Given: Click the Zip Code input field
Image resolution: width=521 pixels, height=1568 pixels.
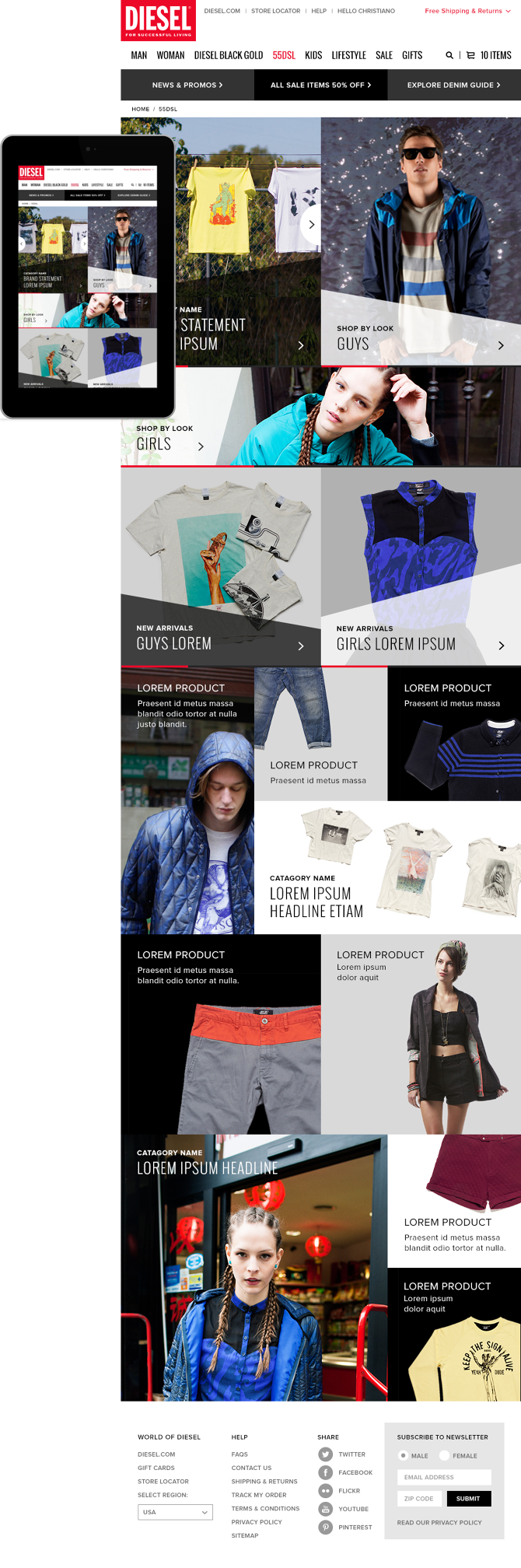Looking at the screenshot, I should tap(420, 1498).
